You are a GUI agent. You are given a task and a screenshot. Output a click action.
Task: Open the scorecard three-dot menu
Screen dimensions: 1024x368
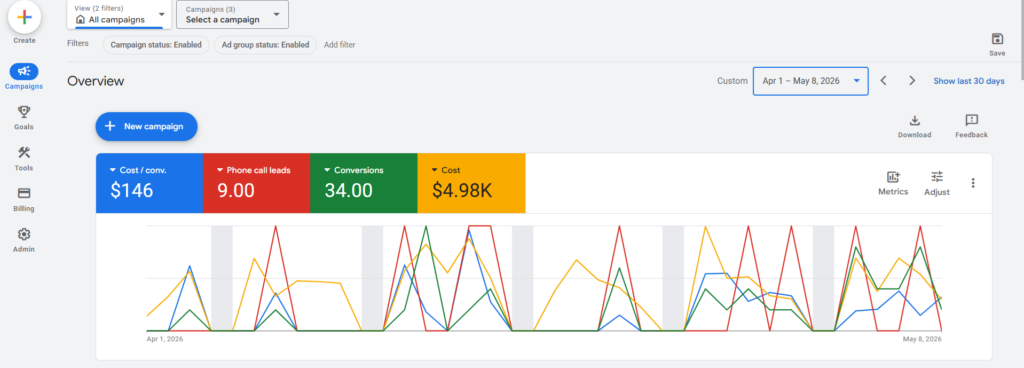(973, 183)
